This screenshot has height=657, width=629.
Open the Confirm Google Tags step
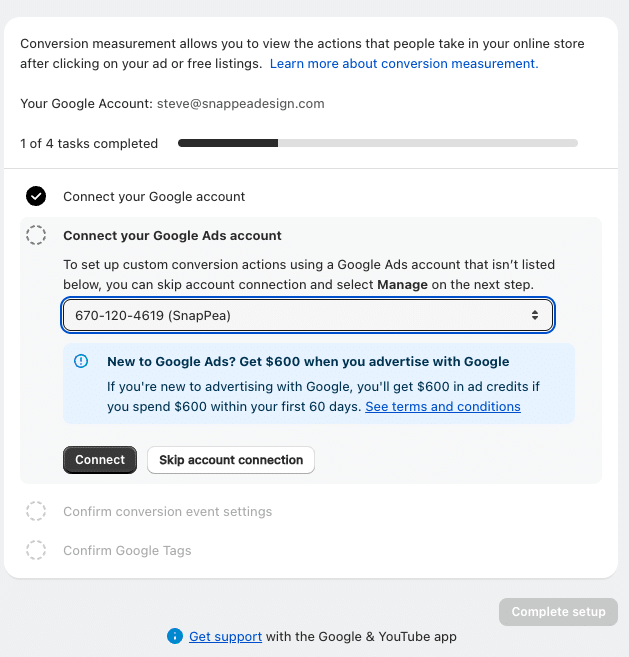tap(127, 550)
